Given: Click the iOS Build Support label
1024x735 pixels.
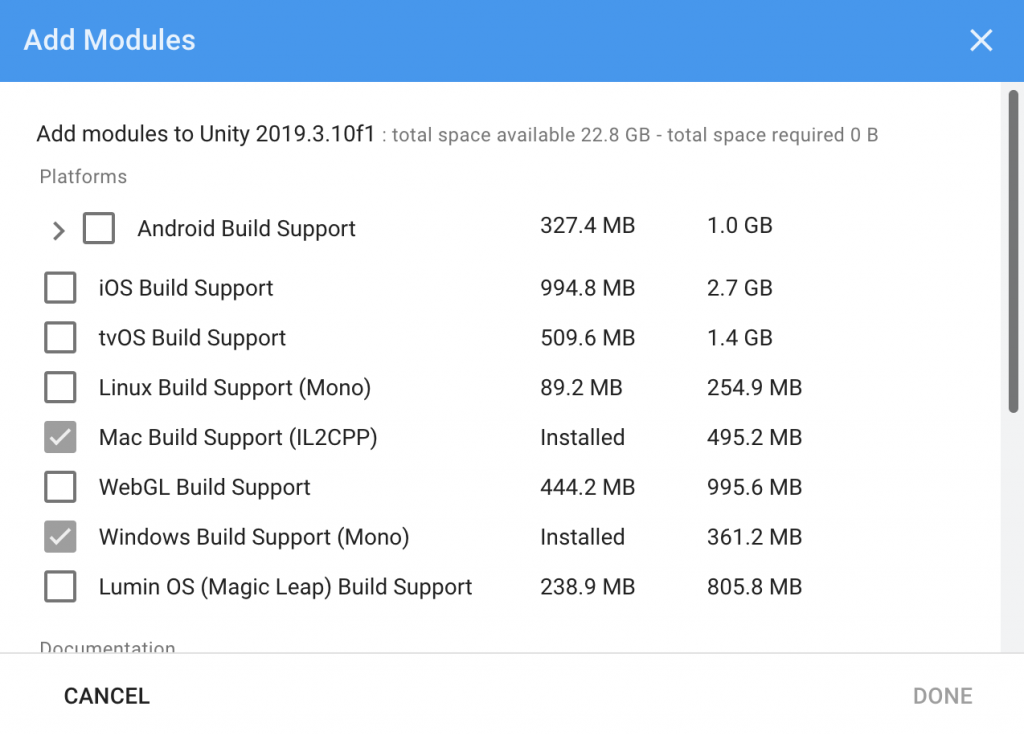Looking at the screenshot, I should pos(186,288).
